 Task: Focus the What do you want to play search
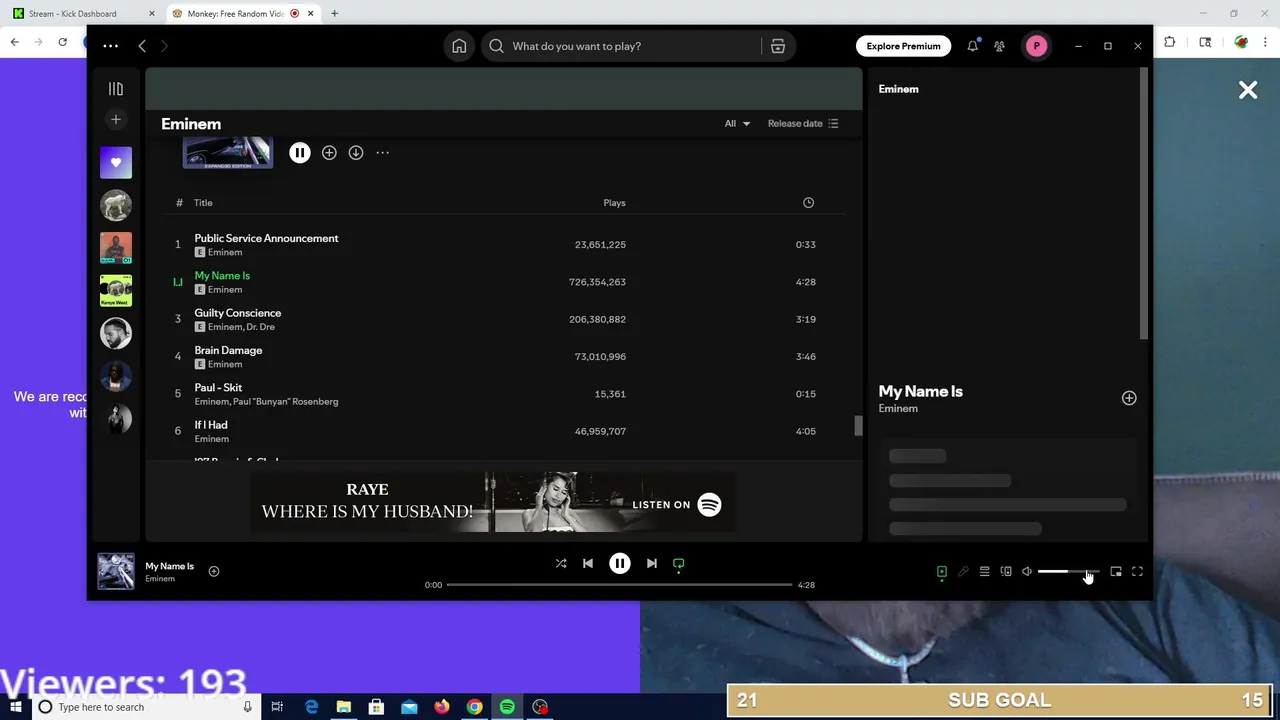(621, 46)
